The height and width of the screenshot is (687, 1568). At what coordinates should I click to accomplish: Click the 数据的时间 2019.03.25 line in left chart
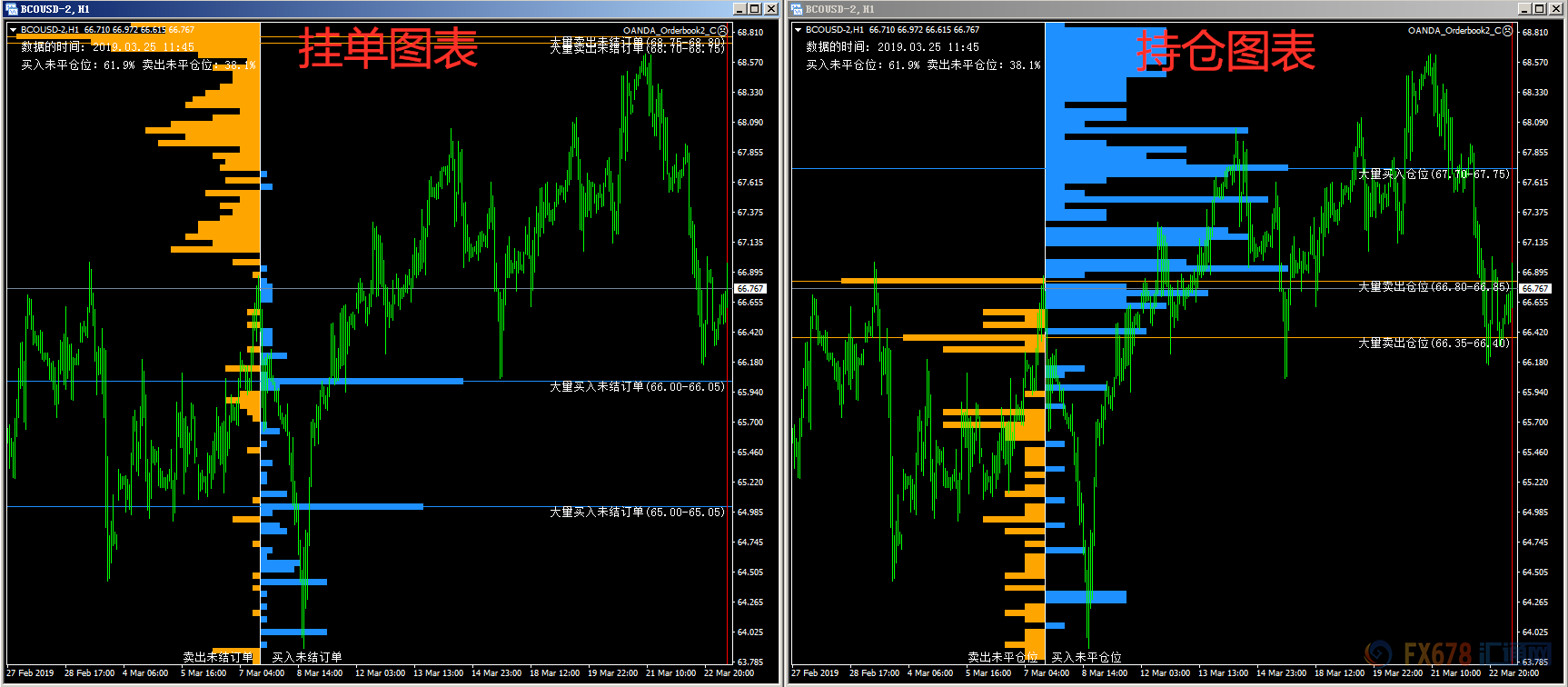coord(107,47)
